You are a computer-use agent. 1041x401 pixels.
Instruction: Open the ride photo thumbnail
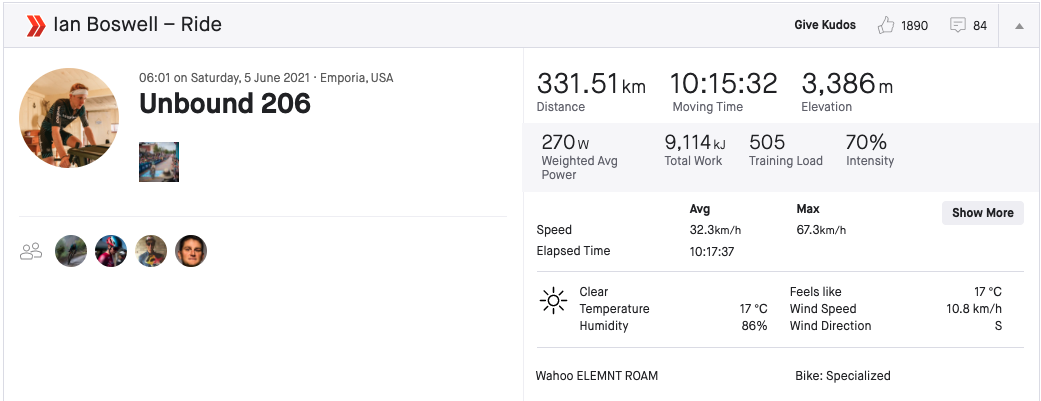click(x=159, y=161)
